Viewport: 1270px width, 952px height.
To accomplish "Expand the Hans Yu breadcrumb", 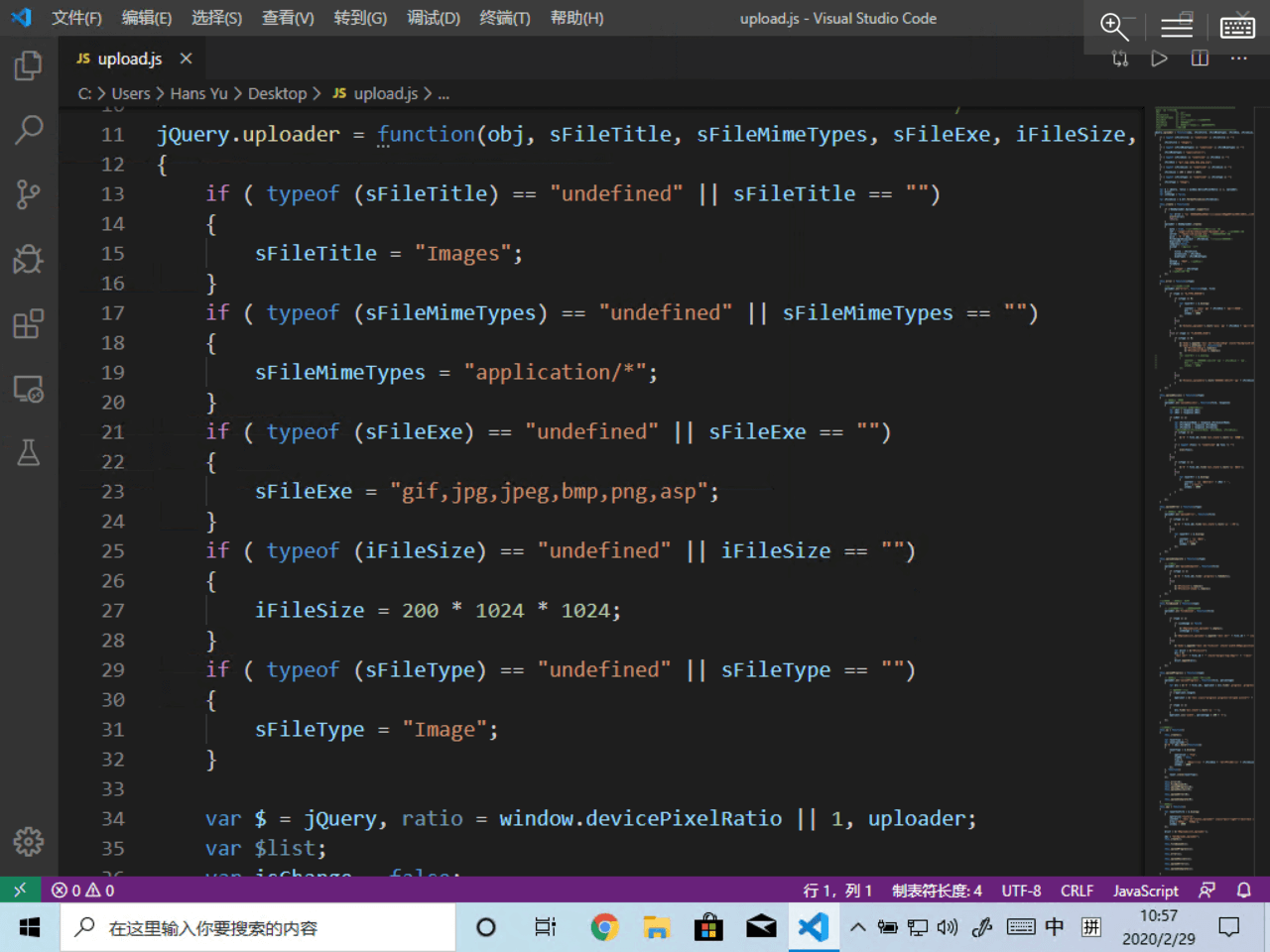I will click(x=198, y=93).
